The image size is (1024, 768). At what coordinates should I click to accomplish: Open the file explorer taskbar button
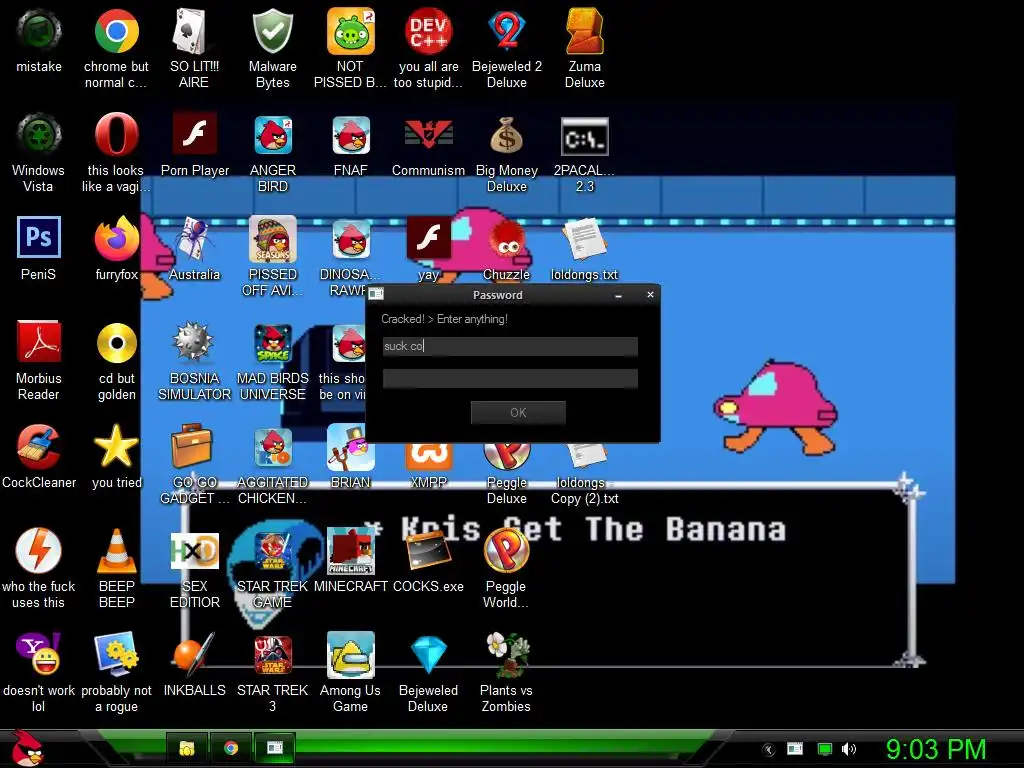(x=187, y=748)
